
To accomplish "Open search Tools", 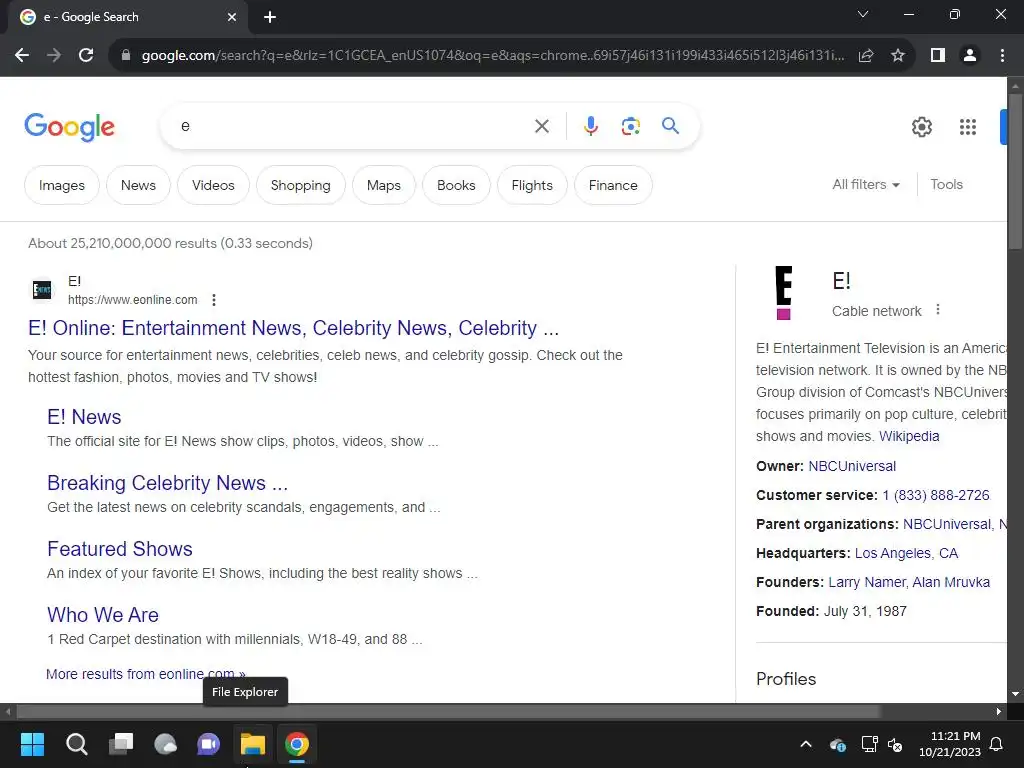I will (946, 185).
